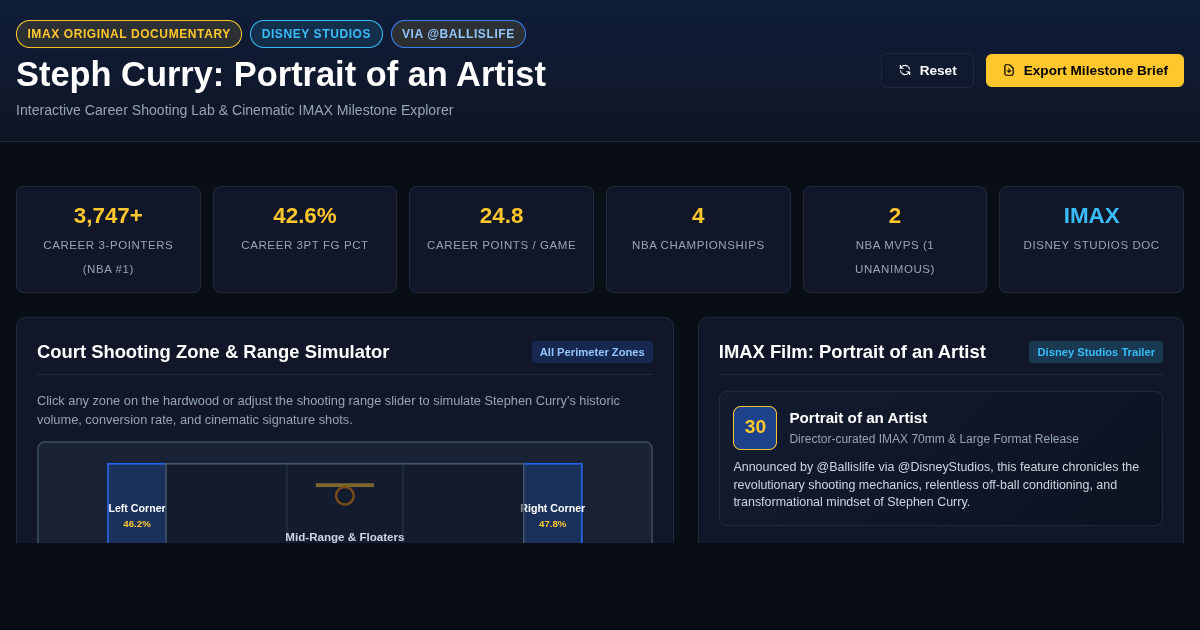Click the 2 NBA MVPs card
The image size is (1200, 630).
click(x=895, y=240)
